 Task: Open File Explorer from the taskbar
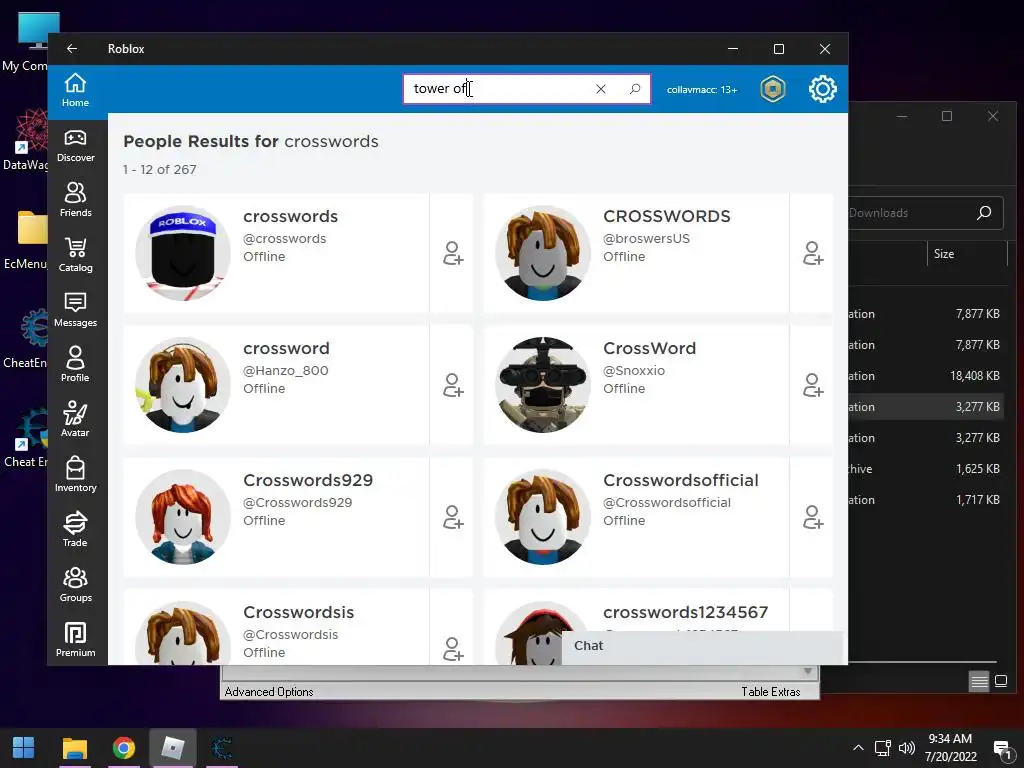coord(74,748)
